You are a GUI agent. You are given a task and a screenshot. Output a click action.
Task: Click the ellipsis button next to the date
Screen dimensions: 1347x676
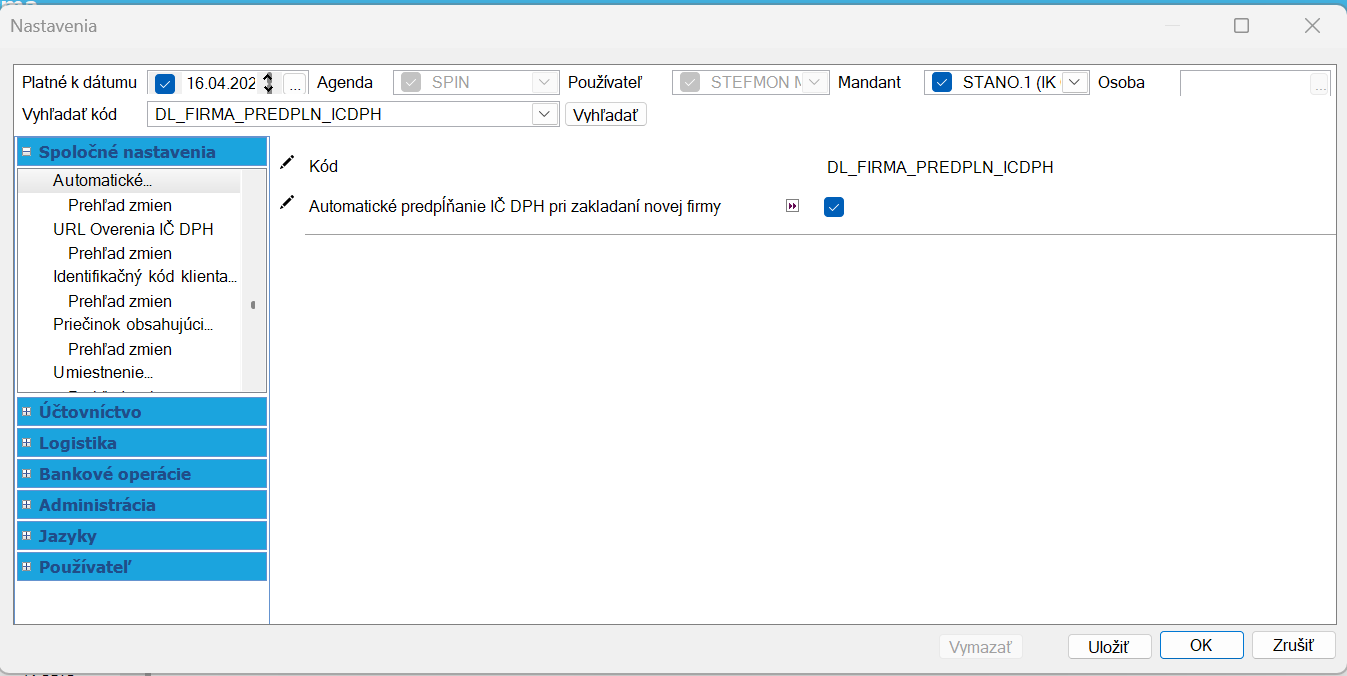click(294, 85)
